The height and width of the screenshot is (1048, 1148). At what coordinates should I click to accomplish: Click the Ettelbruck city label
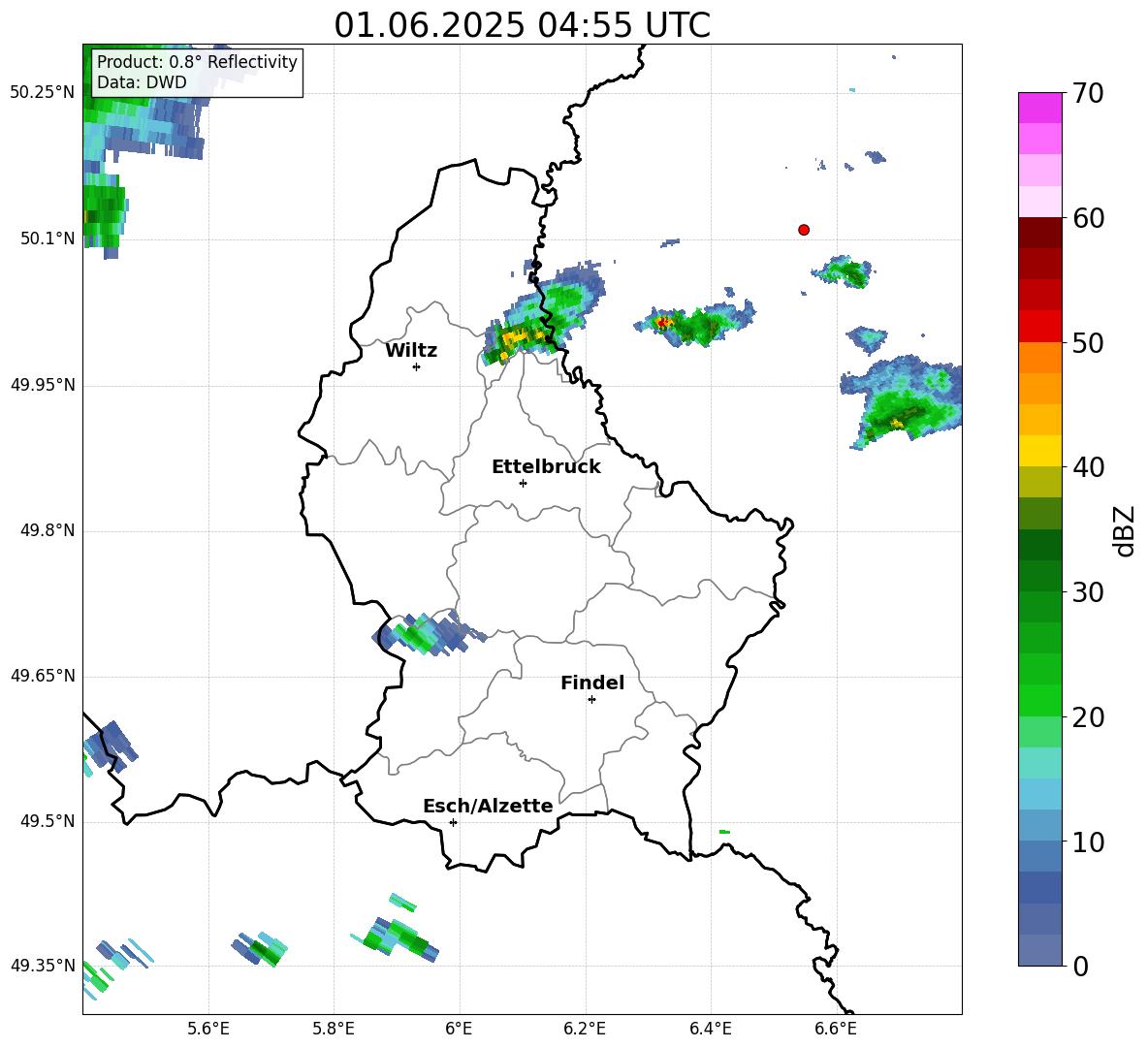546,467
